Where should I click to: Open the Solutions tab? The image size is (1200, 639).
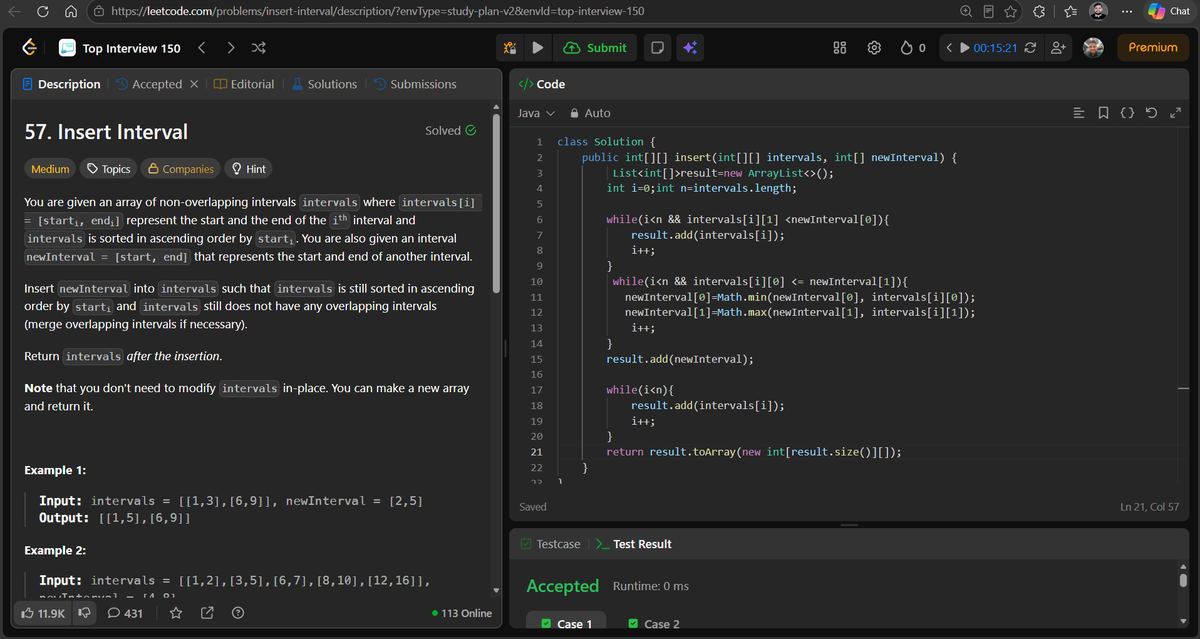point(324,84)
